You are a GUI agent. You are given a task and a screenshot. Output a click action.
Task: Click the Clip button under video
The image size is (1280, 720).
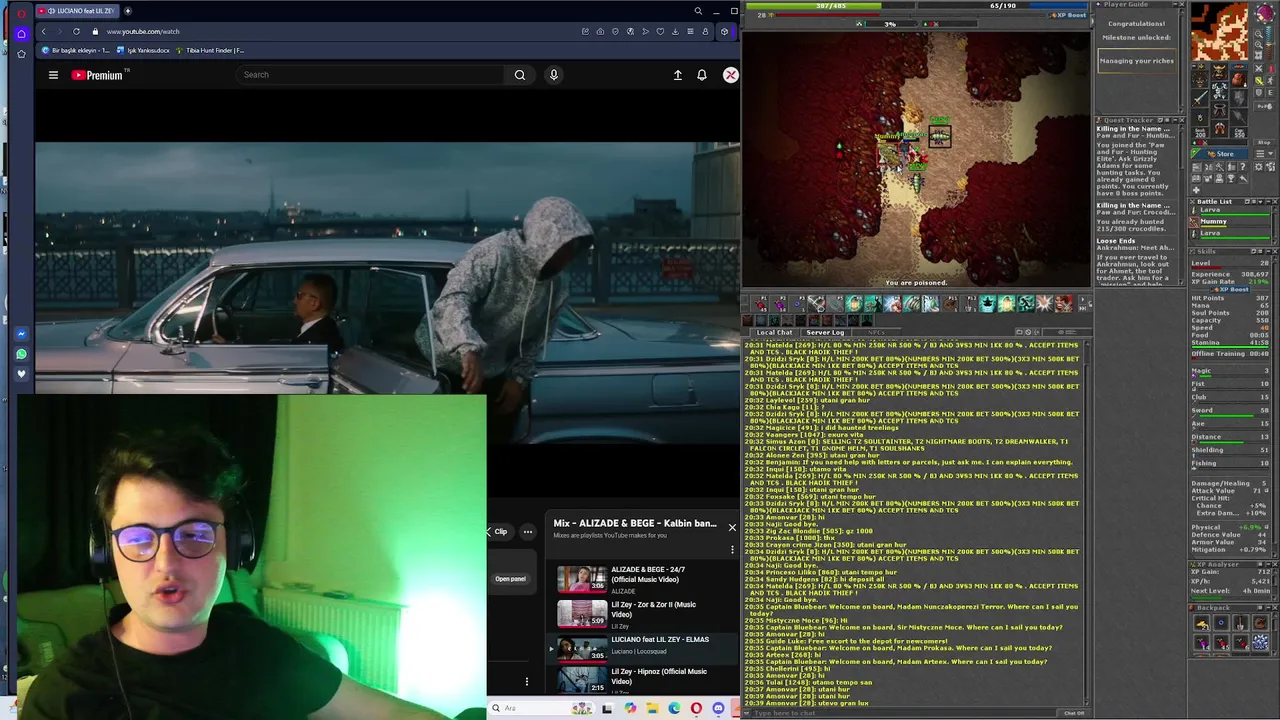click(x=499, y=532)
